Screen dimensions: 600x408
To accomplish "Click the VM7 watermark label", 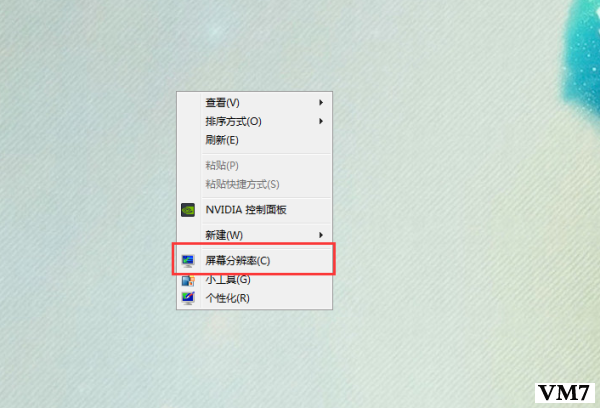I will point(565,393).
